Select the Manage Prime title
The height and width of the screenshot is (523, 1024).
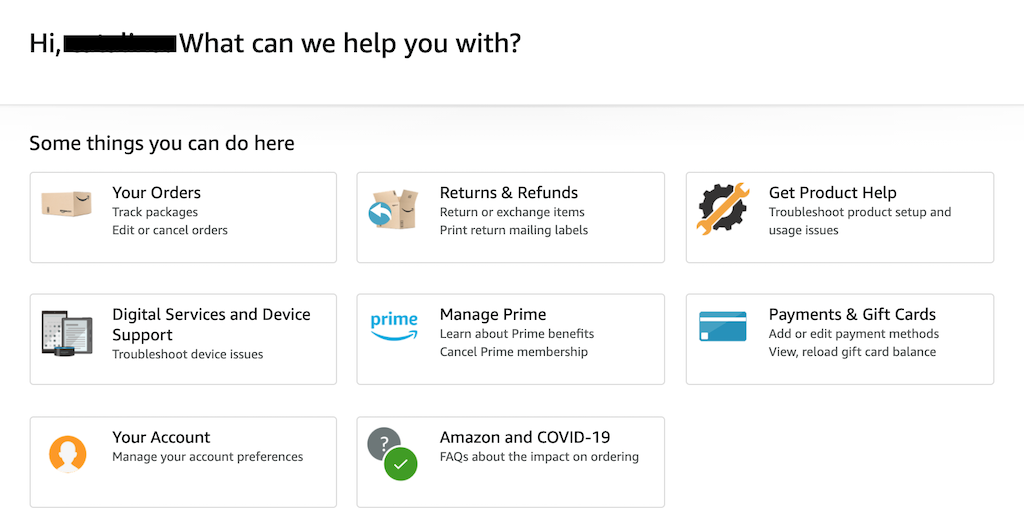pos(493,314)
